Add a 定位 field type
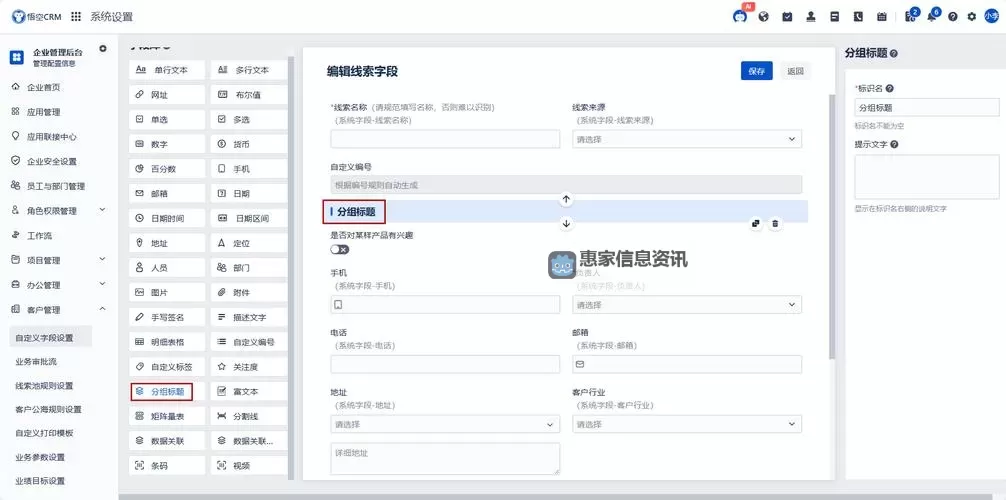This screenshot has height=500, width=1006. [249, 243]
